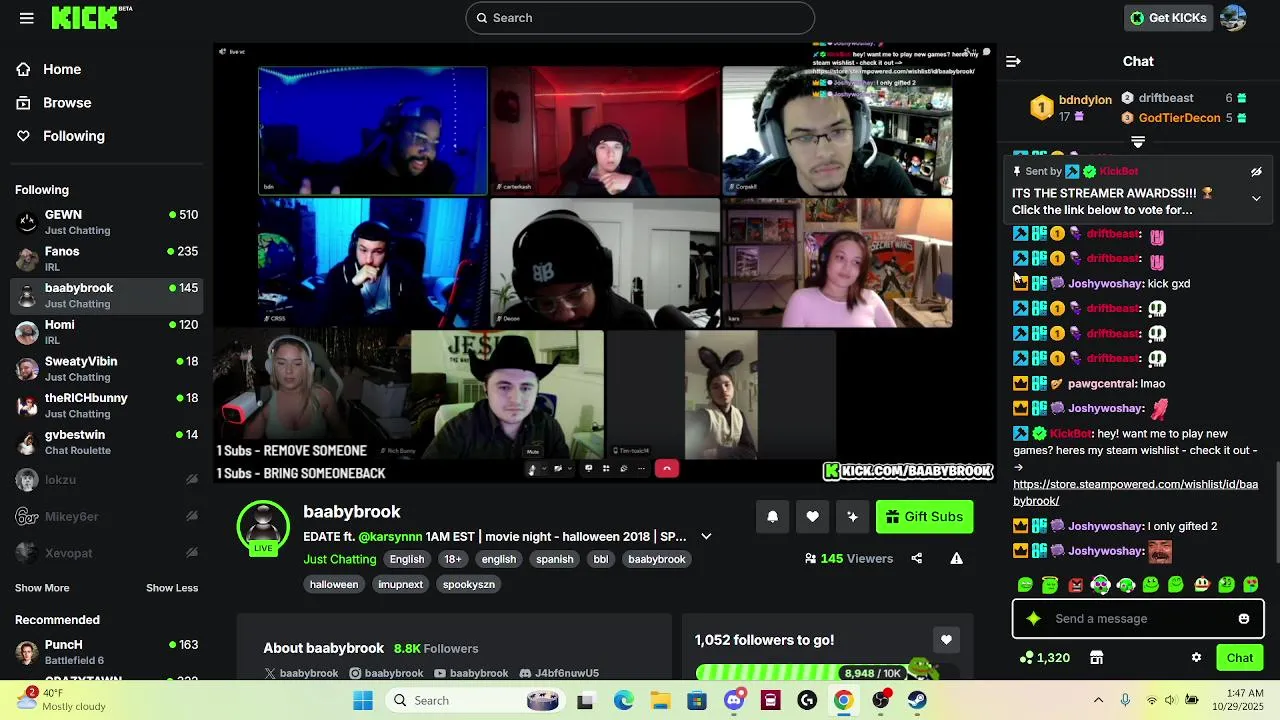This screenshot has width=1280, height=720.
Task: Expand the pinned message chevron
Action: 1256,198
